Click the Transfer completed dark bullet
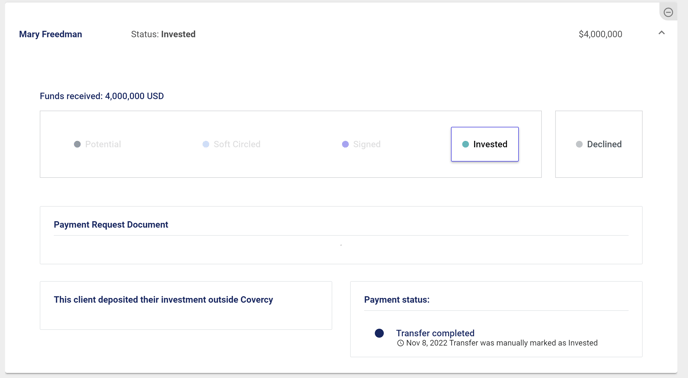Viewport: 688px width, 378px height. click(380, 333)
